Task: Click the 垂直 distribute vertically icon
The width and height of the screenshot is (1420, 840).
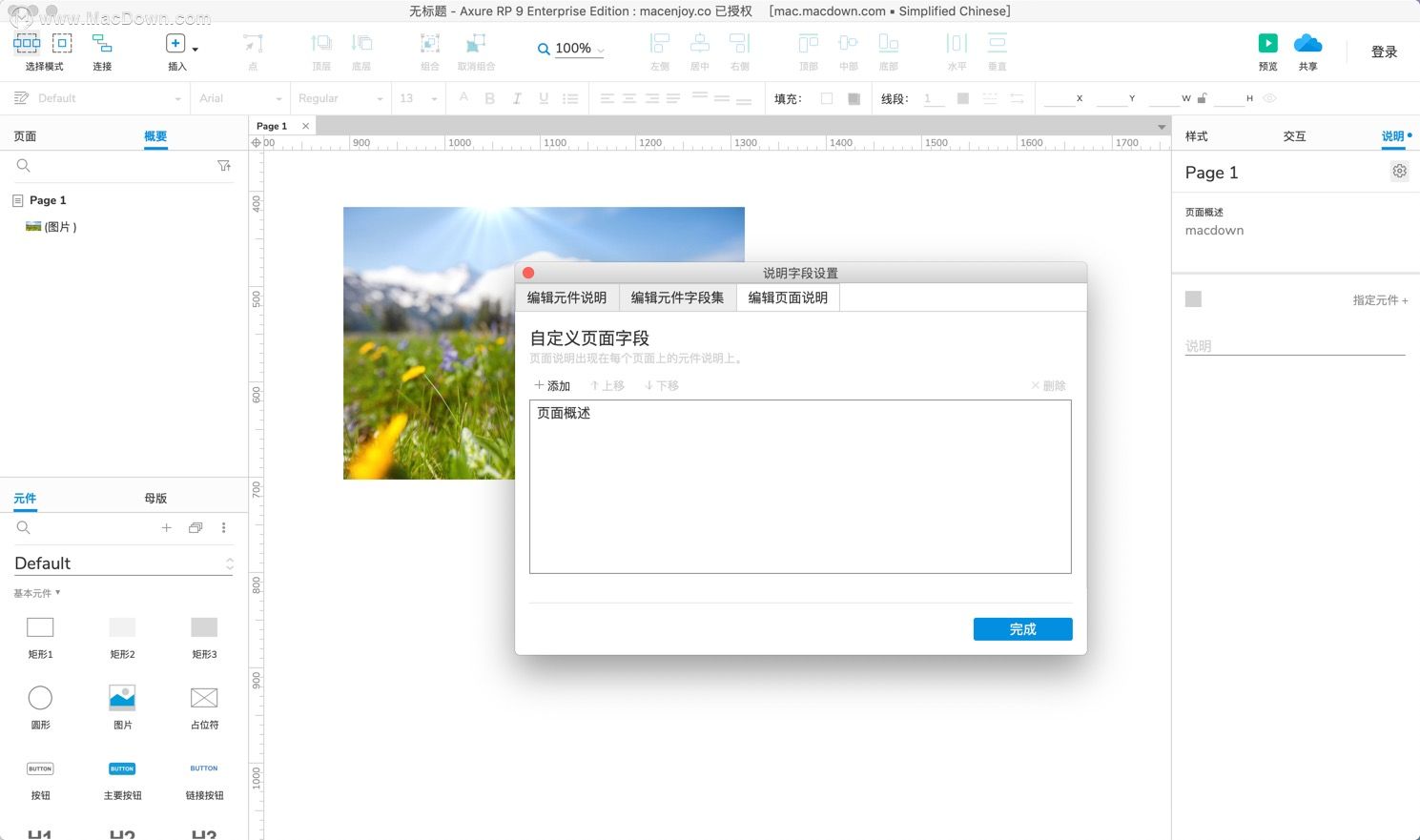Action: 998,43
